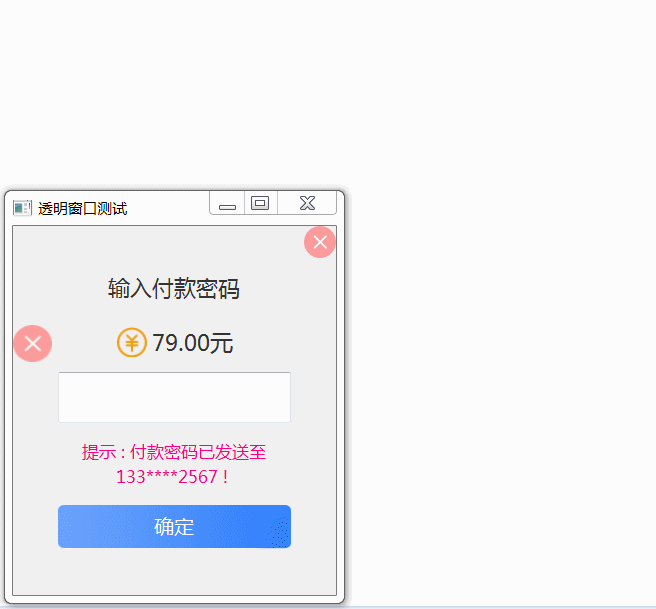Click the 输入付款密码 heading
Viewport: 656px width, 609px height.
pos(174,289)
